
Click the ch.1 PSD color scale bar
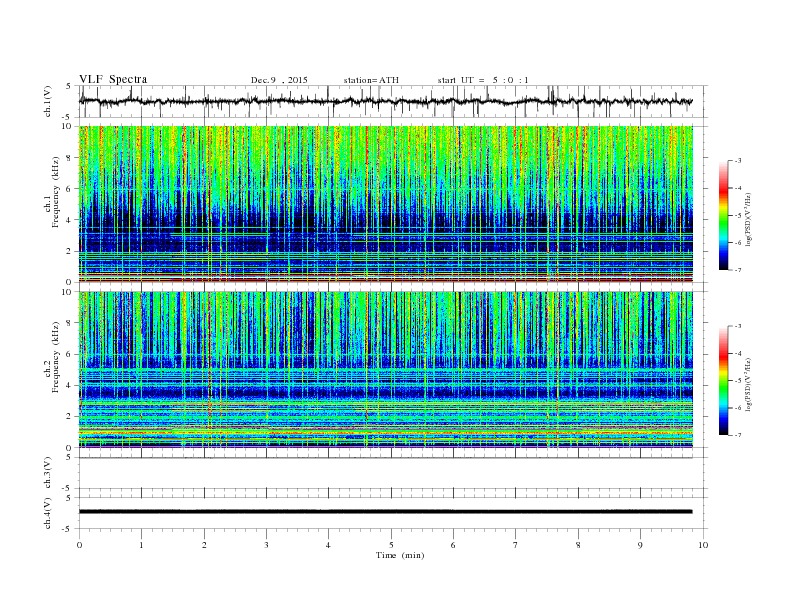(x=723, y=215)
